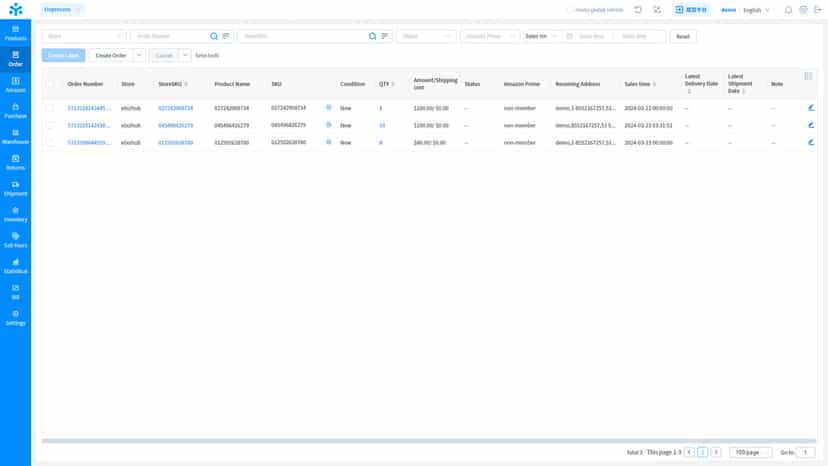Open the Shipment sidebar icon
The image size is (828, 466).
pyautogui.click(x=15, y=188)
